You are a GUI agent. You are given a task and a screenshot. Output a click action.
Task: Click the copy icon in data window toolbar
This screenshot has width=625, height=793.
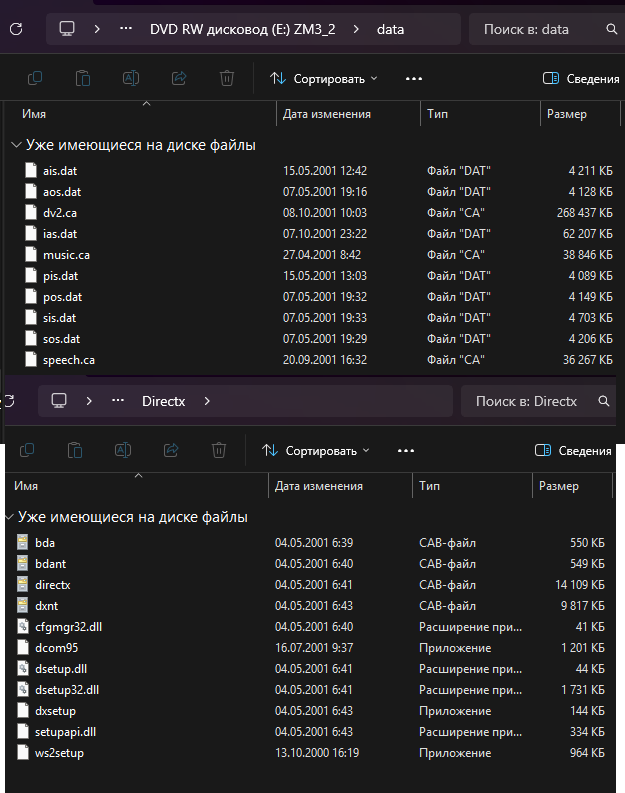(x=35, y=78)
